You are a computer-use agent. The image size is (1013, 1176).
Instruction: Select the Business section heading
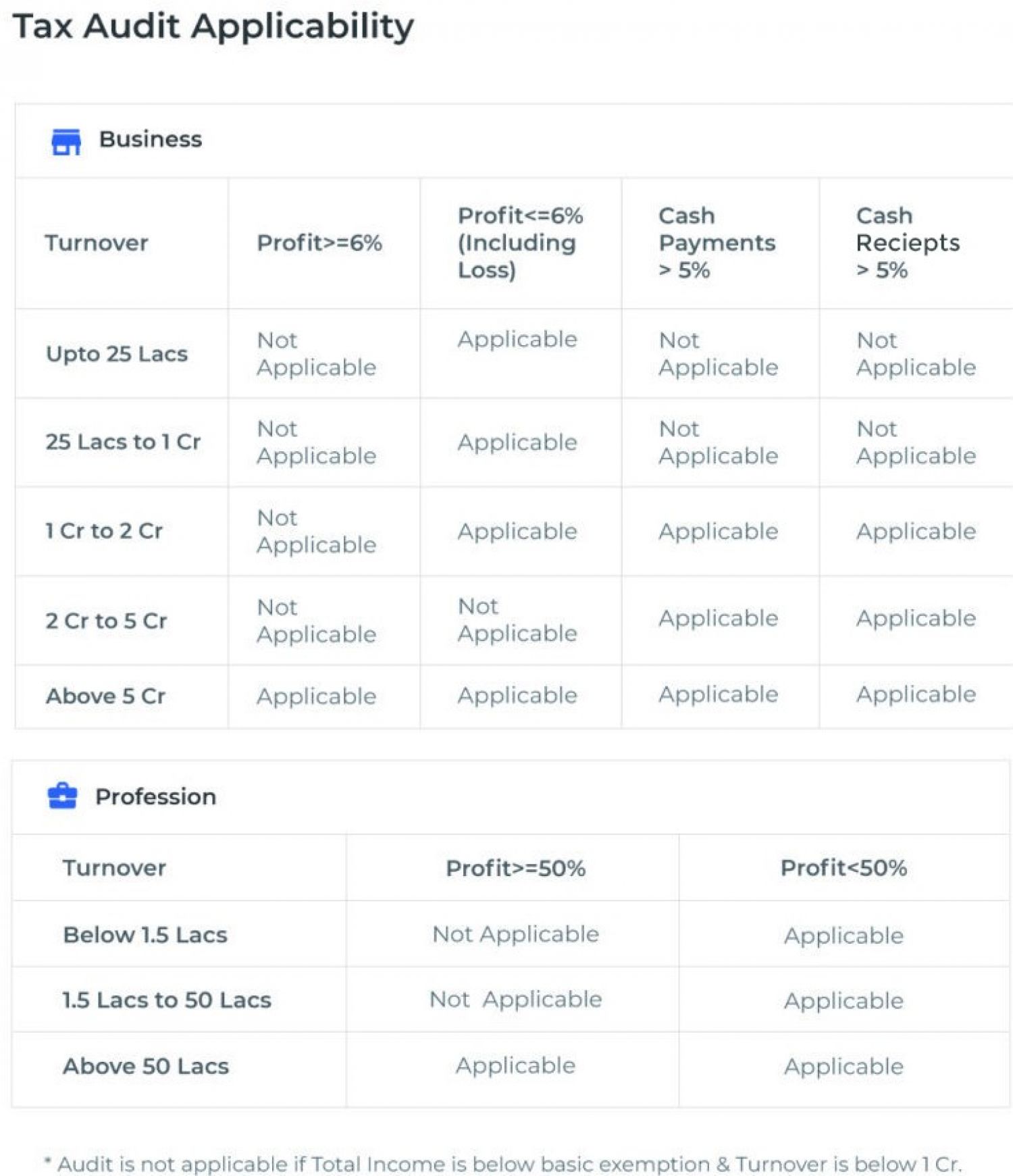tap(150, 139)
